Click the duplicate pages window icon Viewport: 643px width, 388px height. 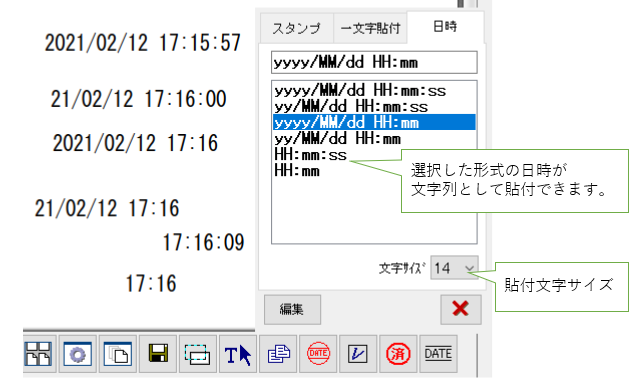pos(118,354)
